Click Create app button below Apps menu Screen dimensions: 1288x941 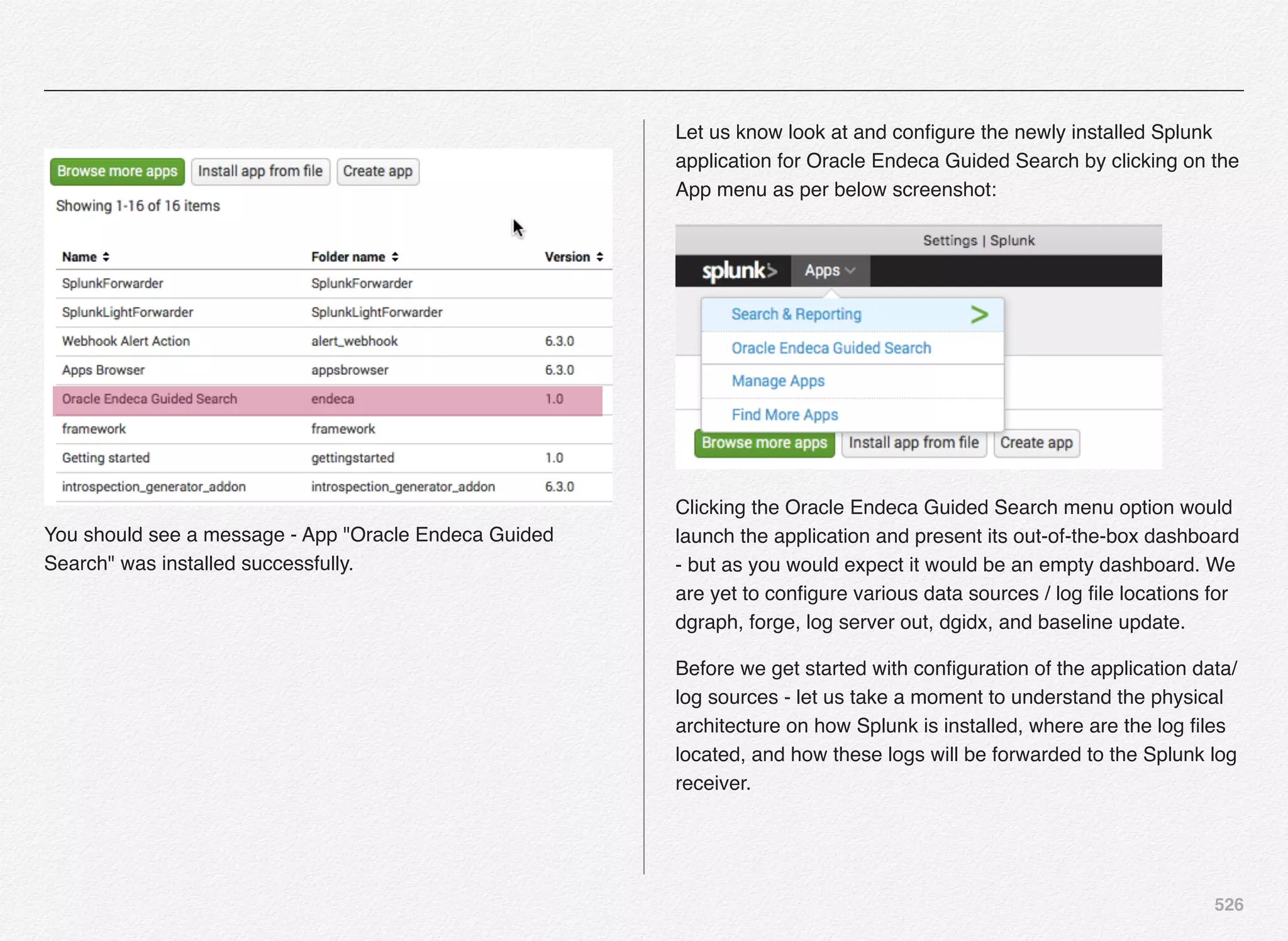tap(1036, 443)
